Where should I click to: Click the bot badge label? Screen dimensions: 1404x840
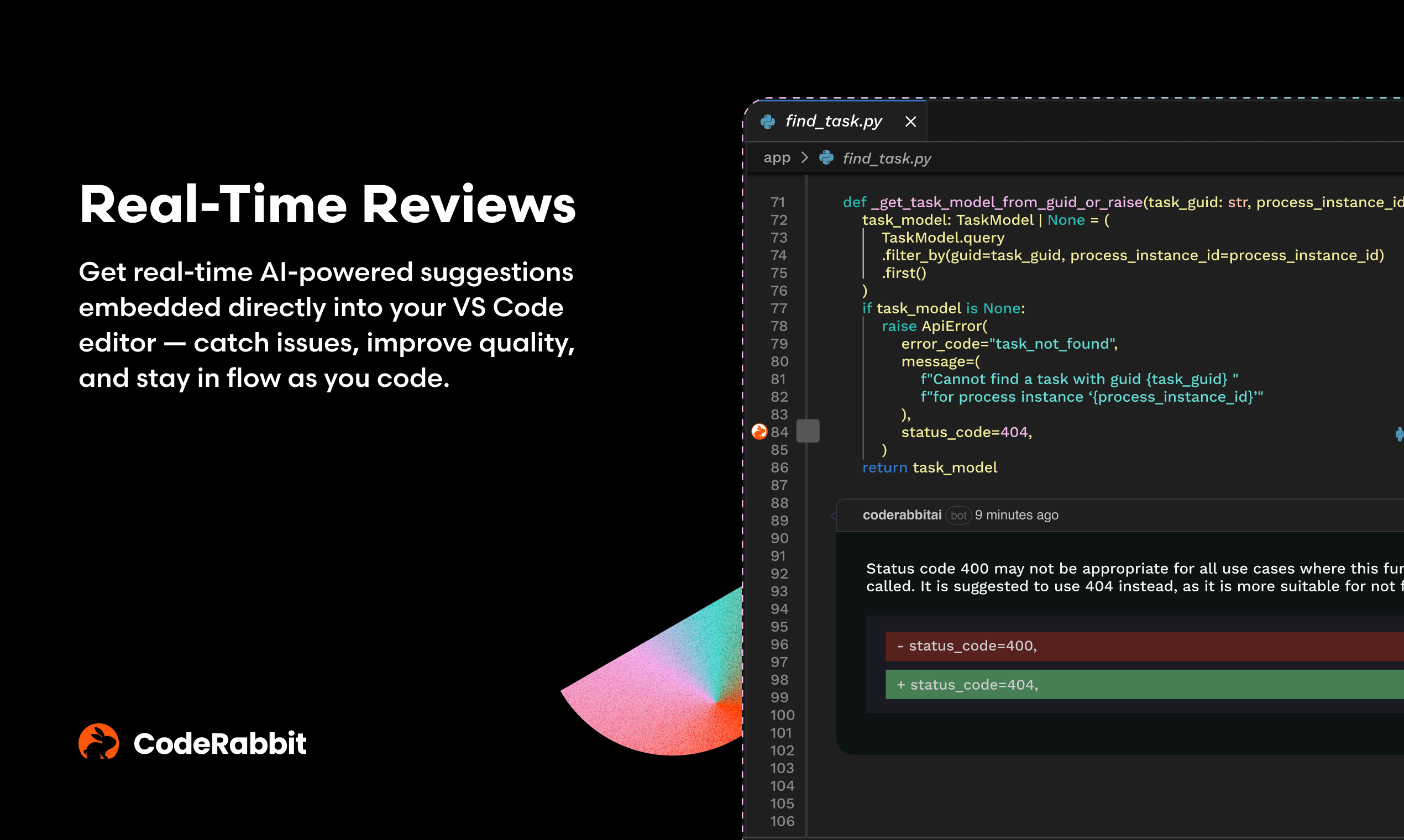[x=958, y=516]
